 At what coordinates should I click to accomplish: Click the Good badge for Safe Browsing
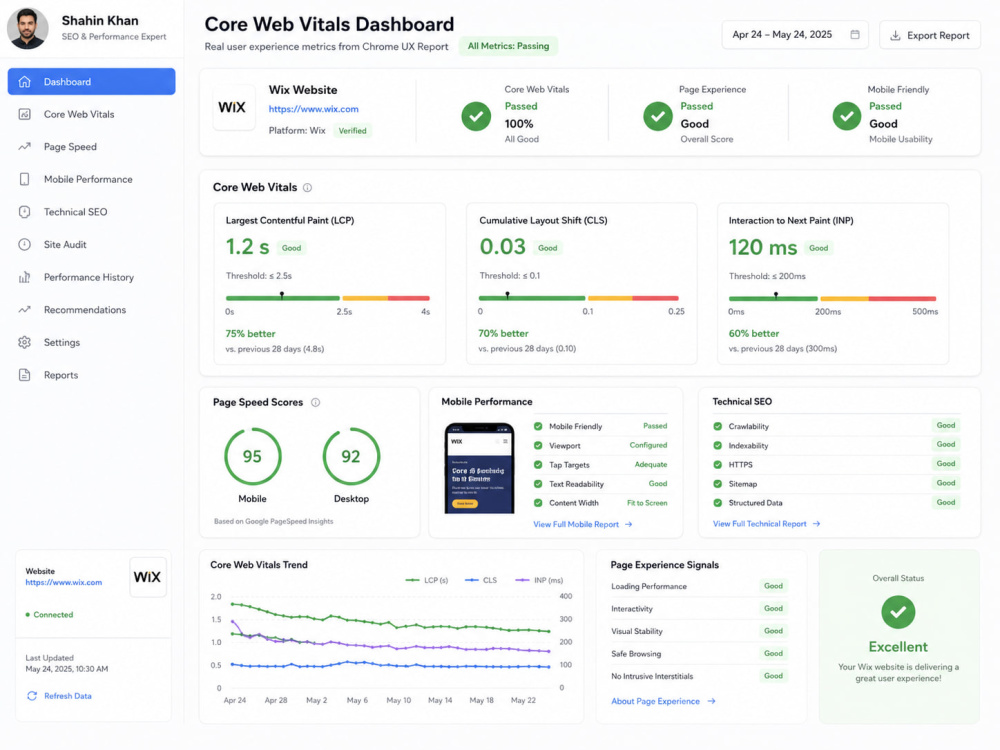[774, 654]
